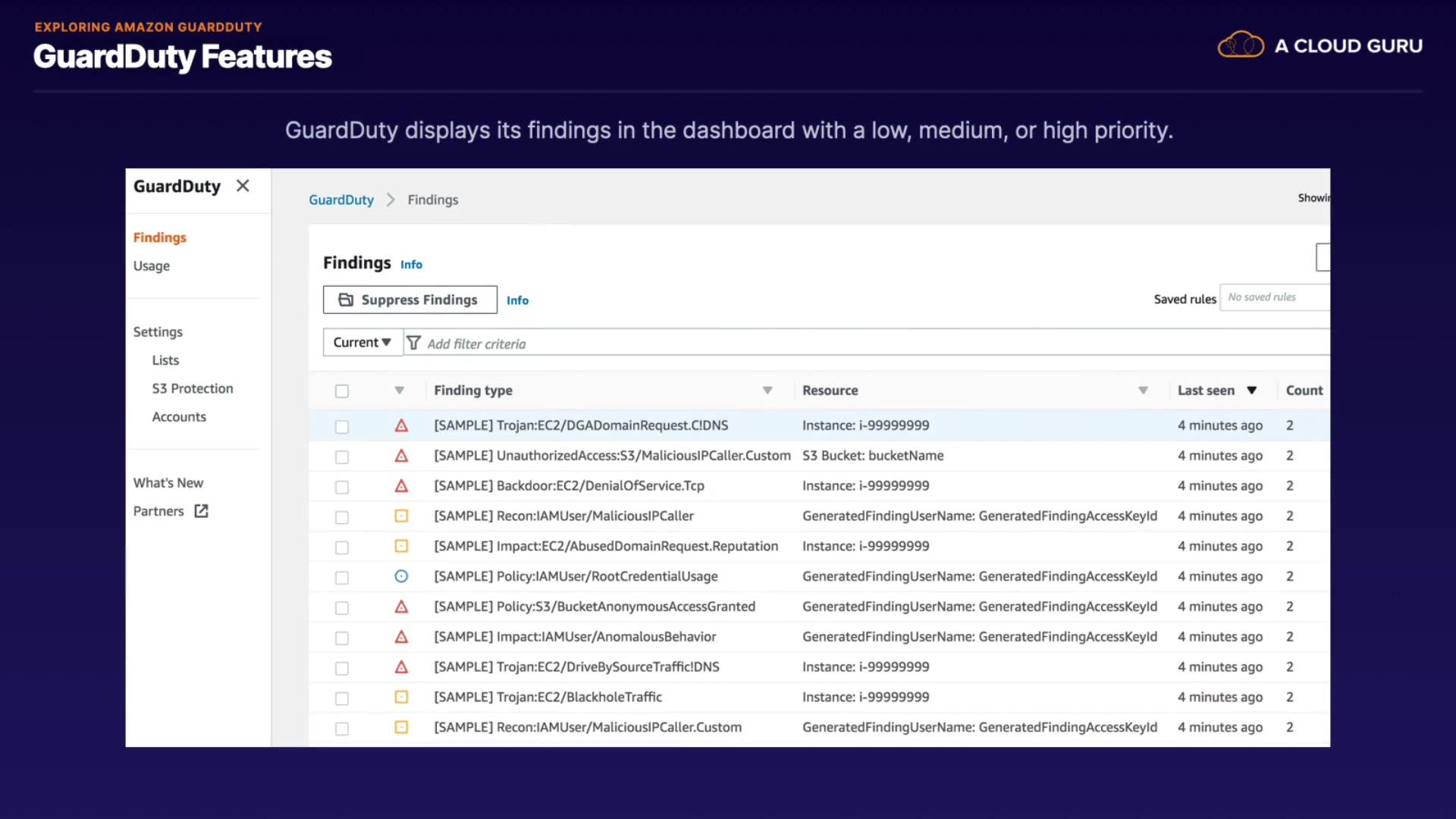Screen dimensions: 1456x819
Task: Check the select-all findings checkbox in header
Action: pyautogui.click(x=342, y=391)
